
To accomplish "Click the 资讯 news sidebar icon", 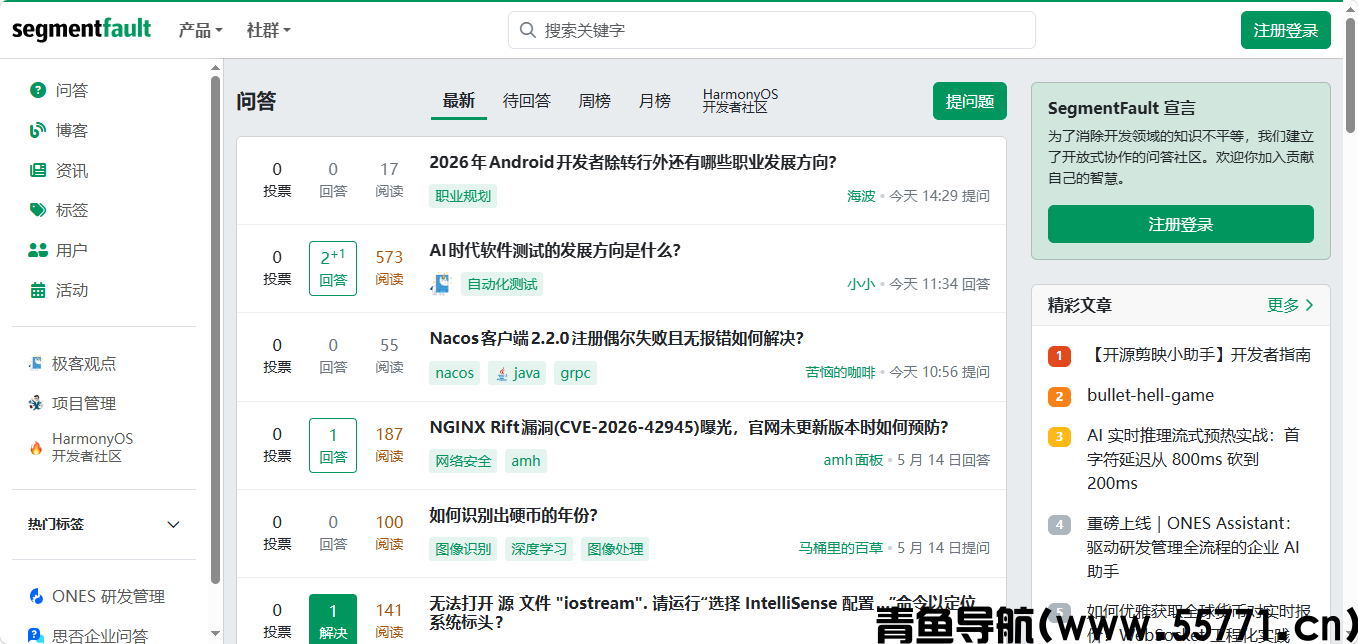I will point(38,170).
